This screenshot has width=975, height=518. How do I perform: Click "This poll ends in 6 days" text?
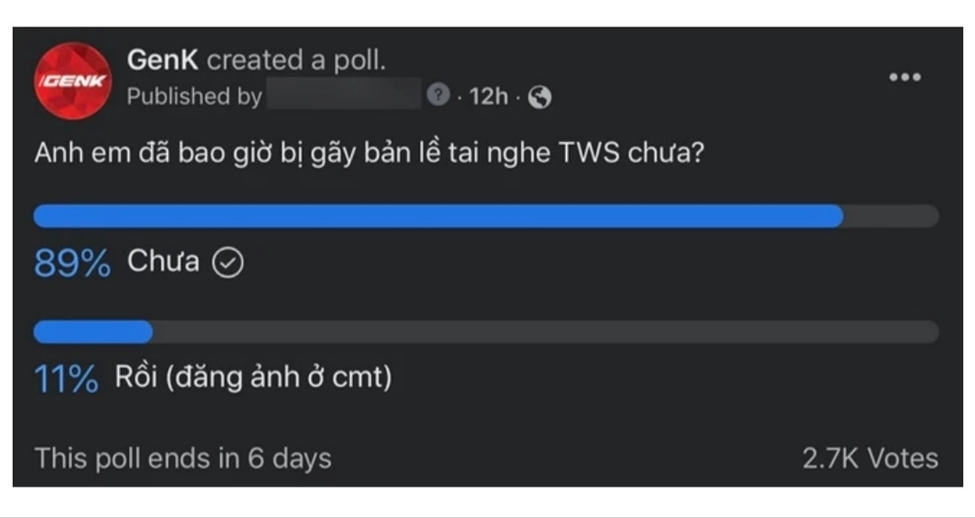(182, 458)
